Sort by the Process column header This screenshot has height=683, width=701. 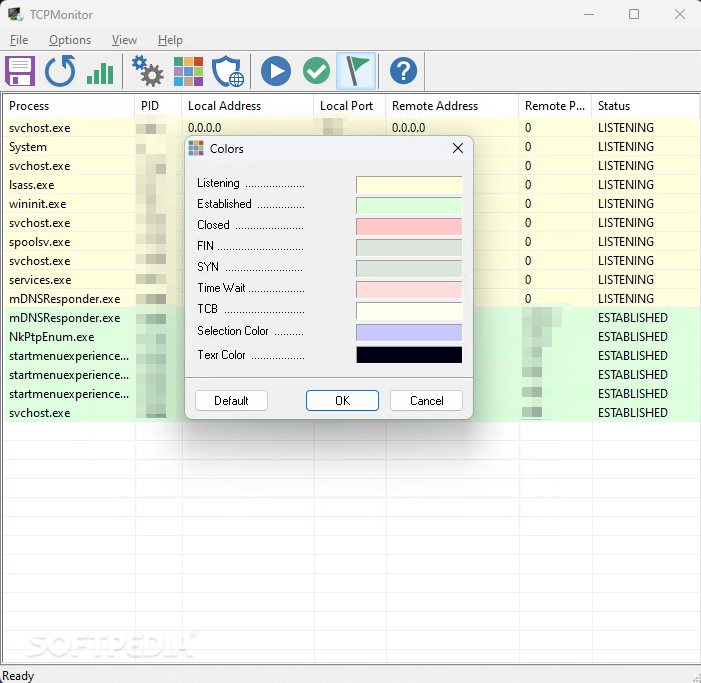[68, 106]
